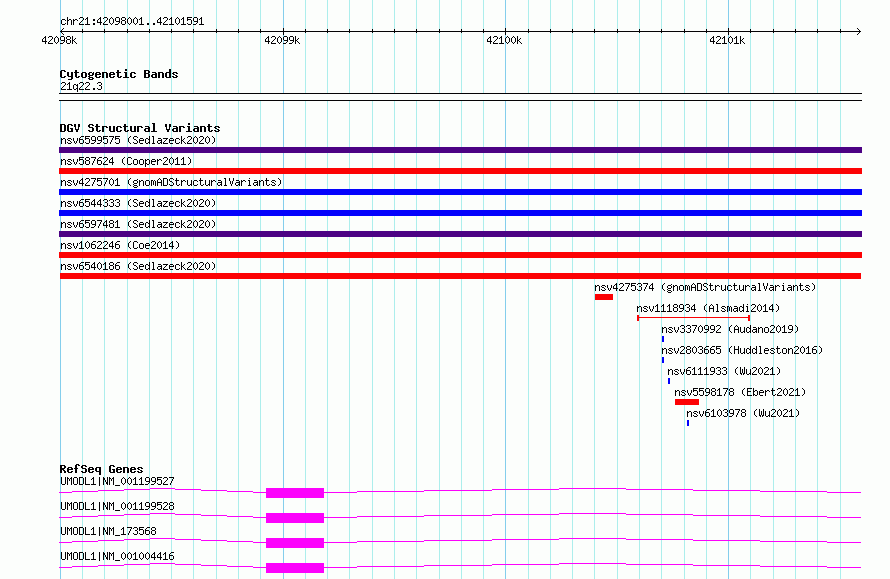Viewport: 890px width, 579px height.
Task: Open the nsv2803665 (Huddleston2016) label
Action: point(742,350)
